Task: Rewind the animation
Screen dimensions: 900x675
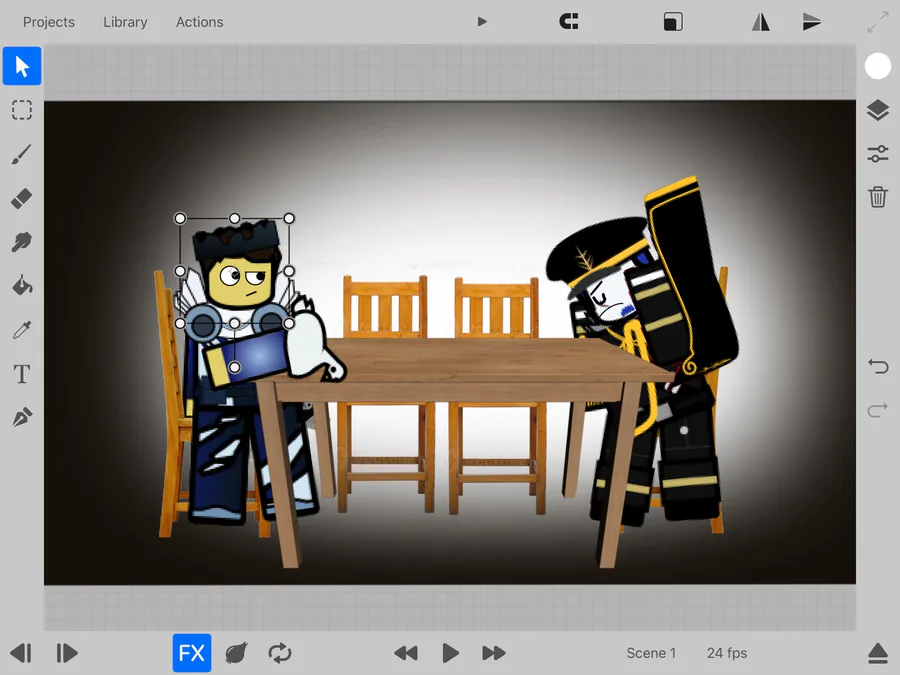Action: 406,653
